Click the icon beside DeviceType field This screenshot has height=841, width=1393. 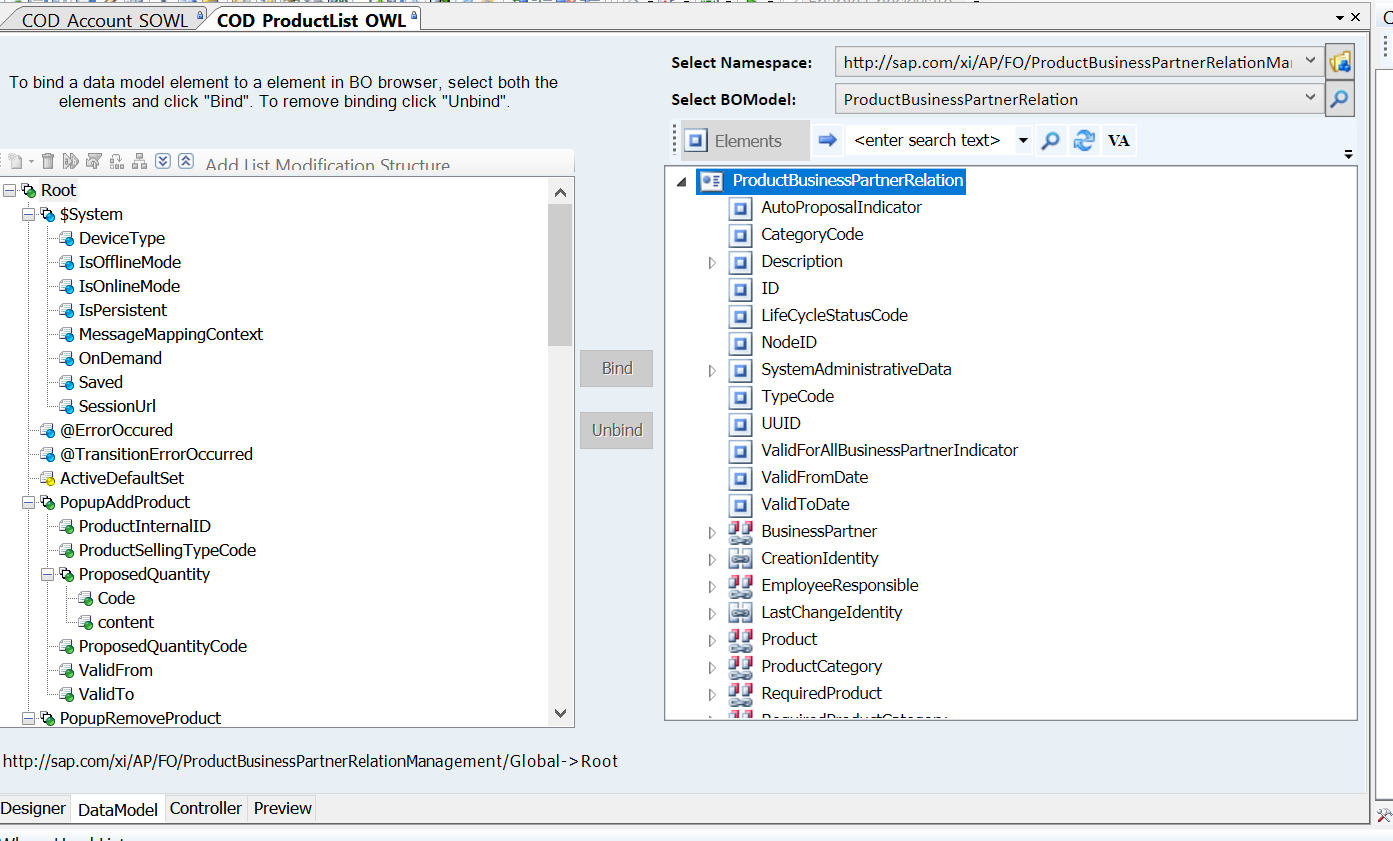66,238
